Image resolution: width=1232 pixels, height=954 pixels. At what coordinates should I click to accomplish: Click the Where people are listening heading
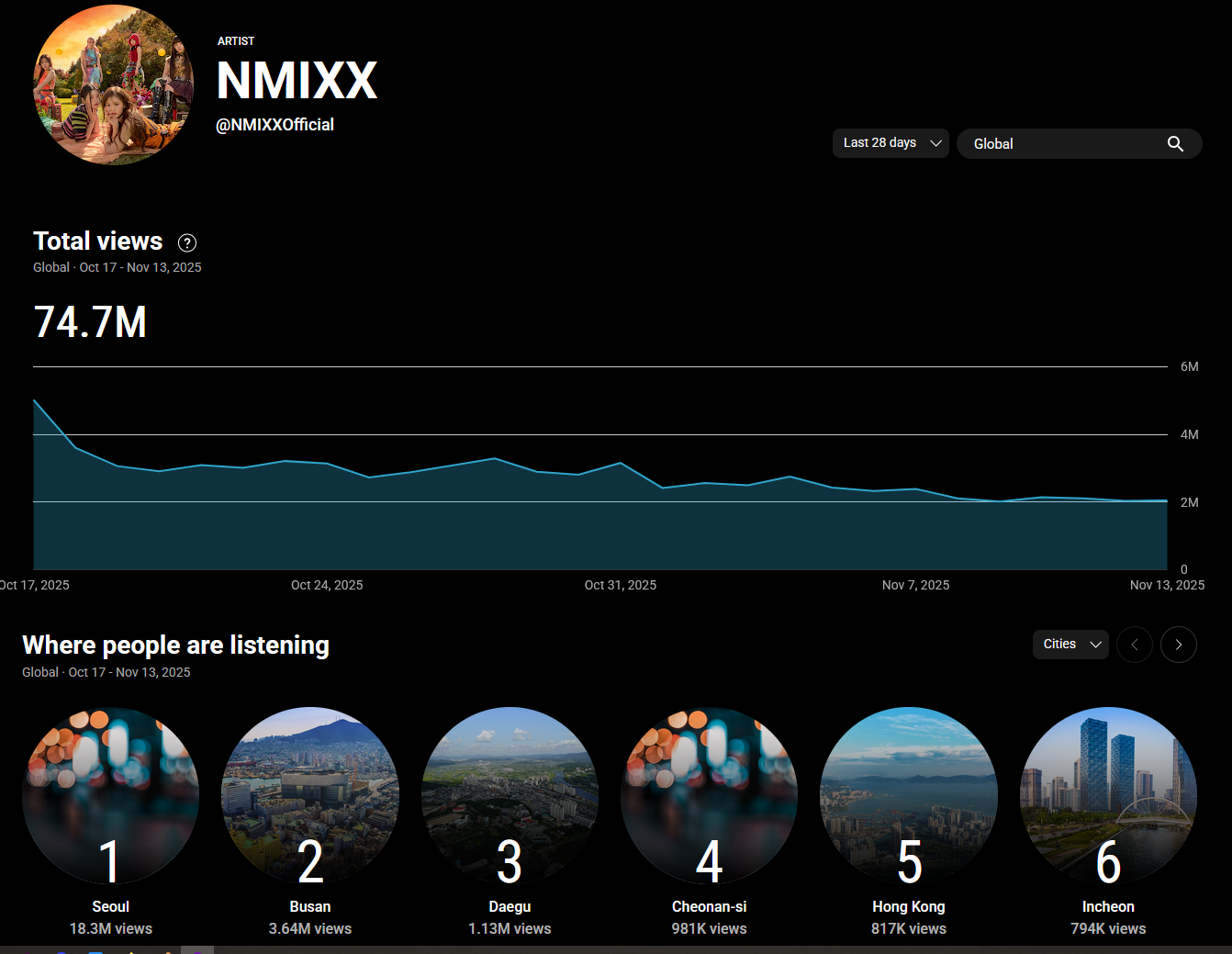[175, 645]
